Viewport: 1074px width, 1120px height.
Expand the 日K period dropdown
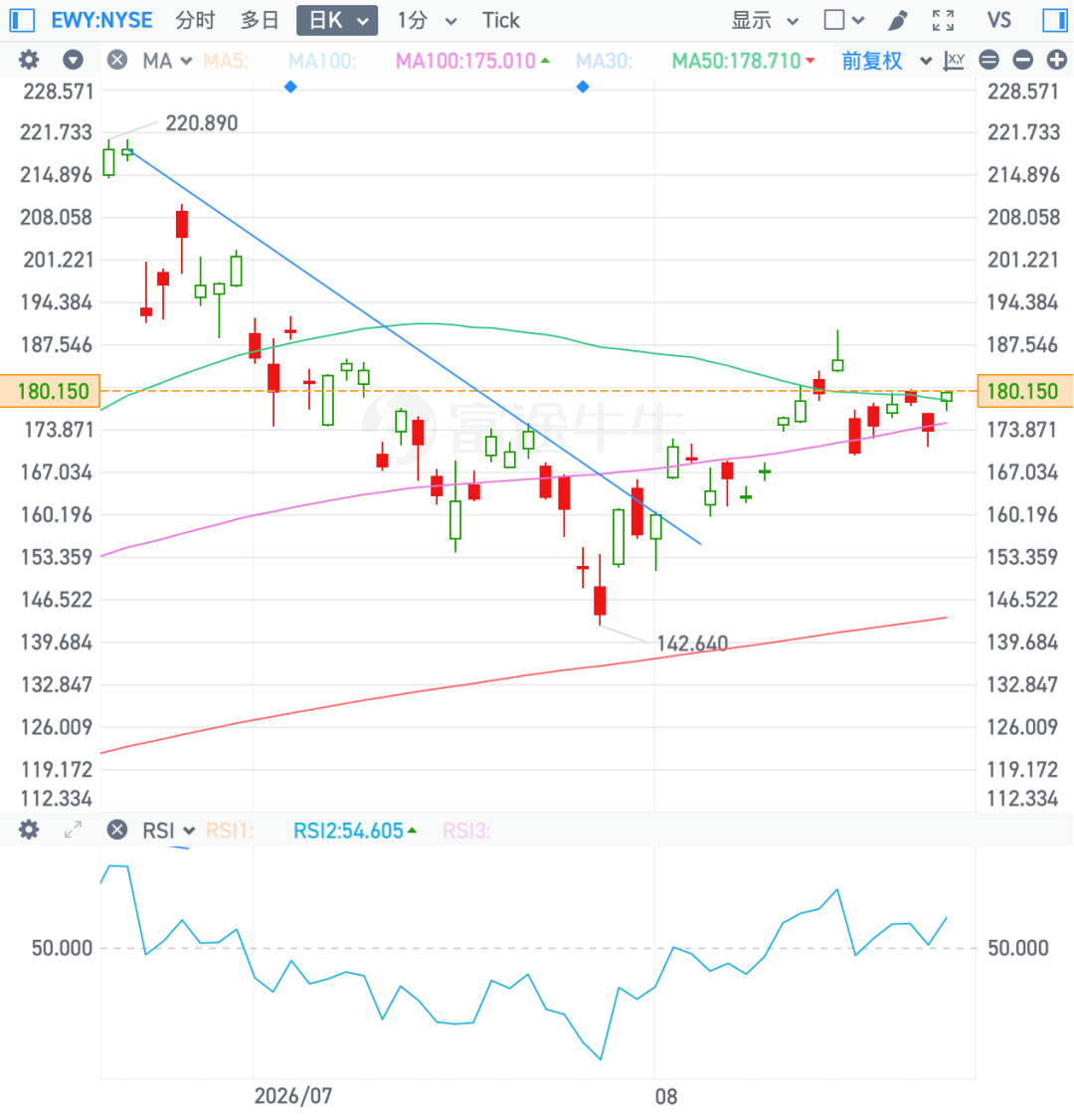click(x=337, y=20)
